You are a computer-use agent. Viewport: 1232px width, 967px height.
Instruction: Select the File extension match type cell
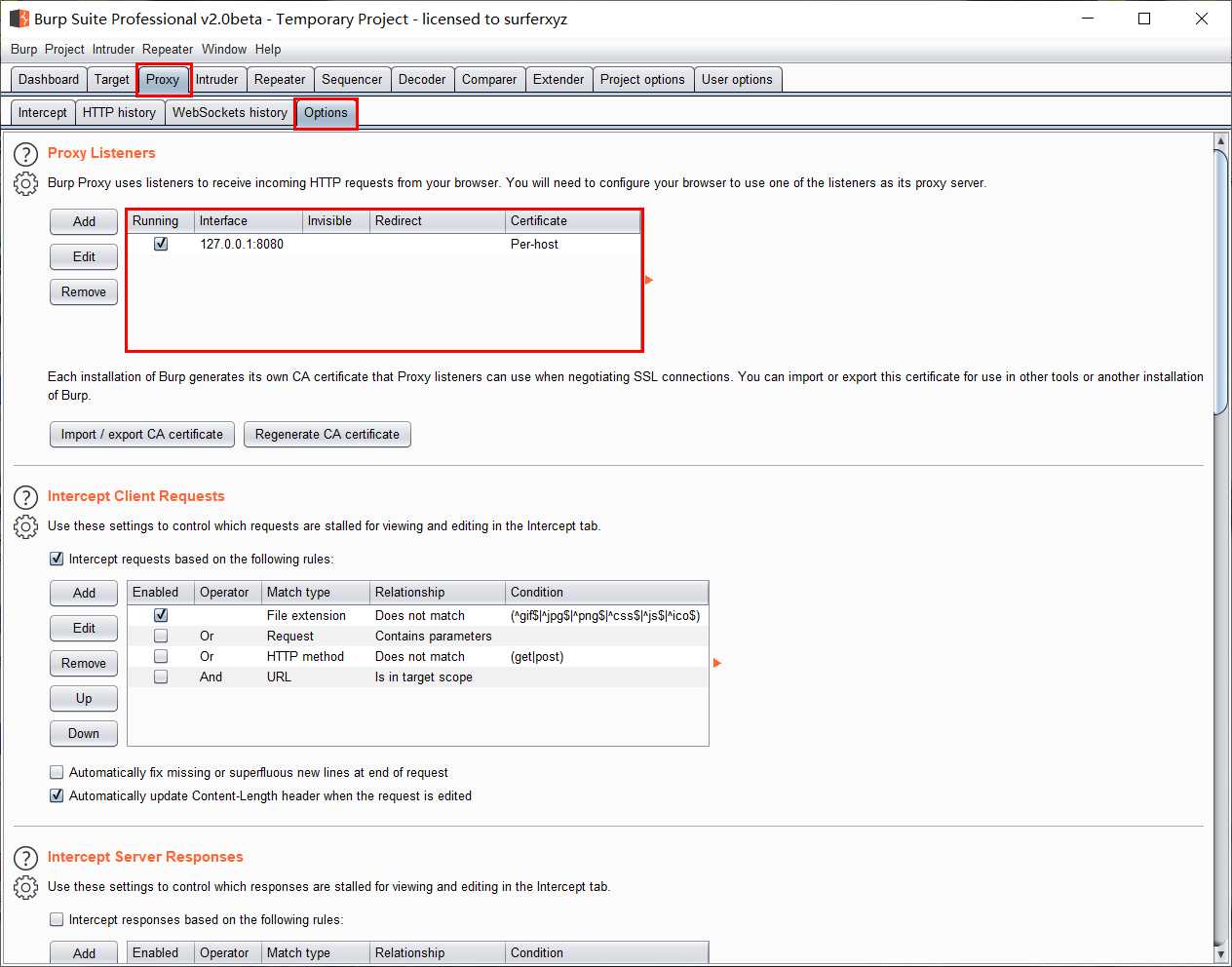click(316, 615)
